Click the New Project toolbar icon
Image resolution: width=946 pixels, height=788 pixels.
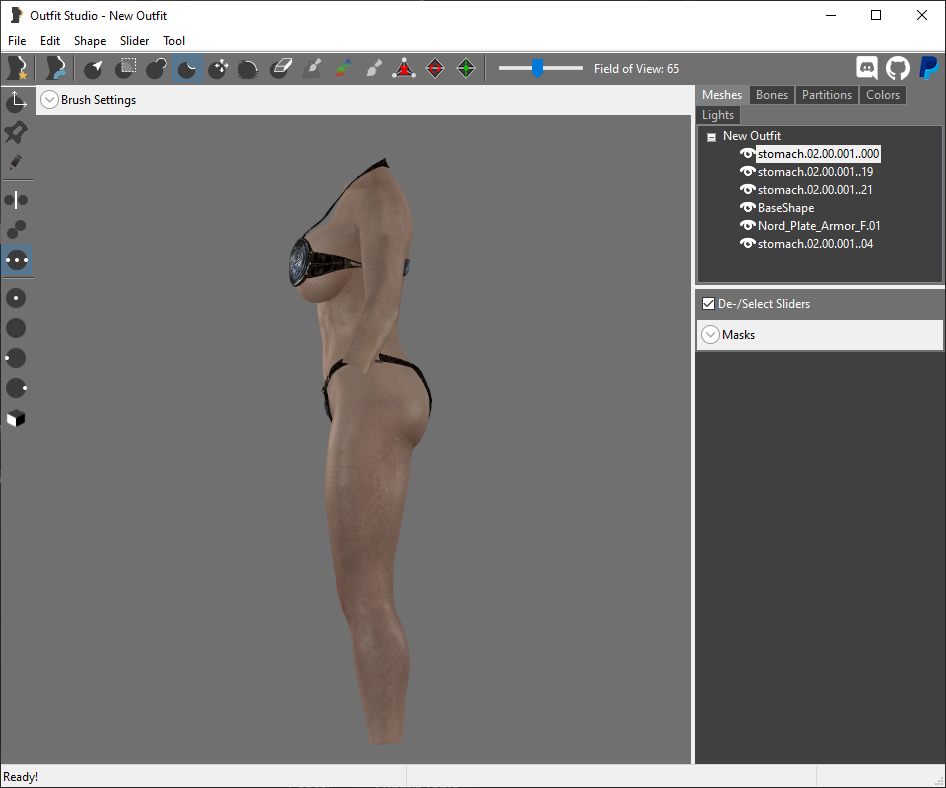pos(17,68)
